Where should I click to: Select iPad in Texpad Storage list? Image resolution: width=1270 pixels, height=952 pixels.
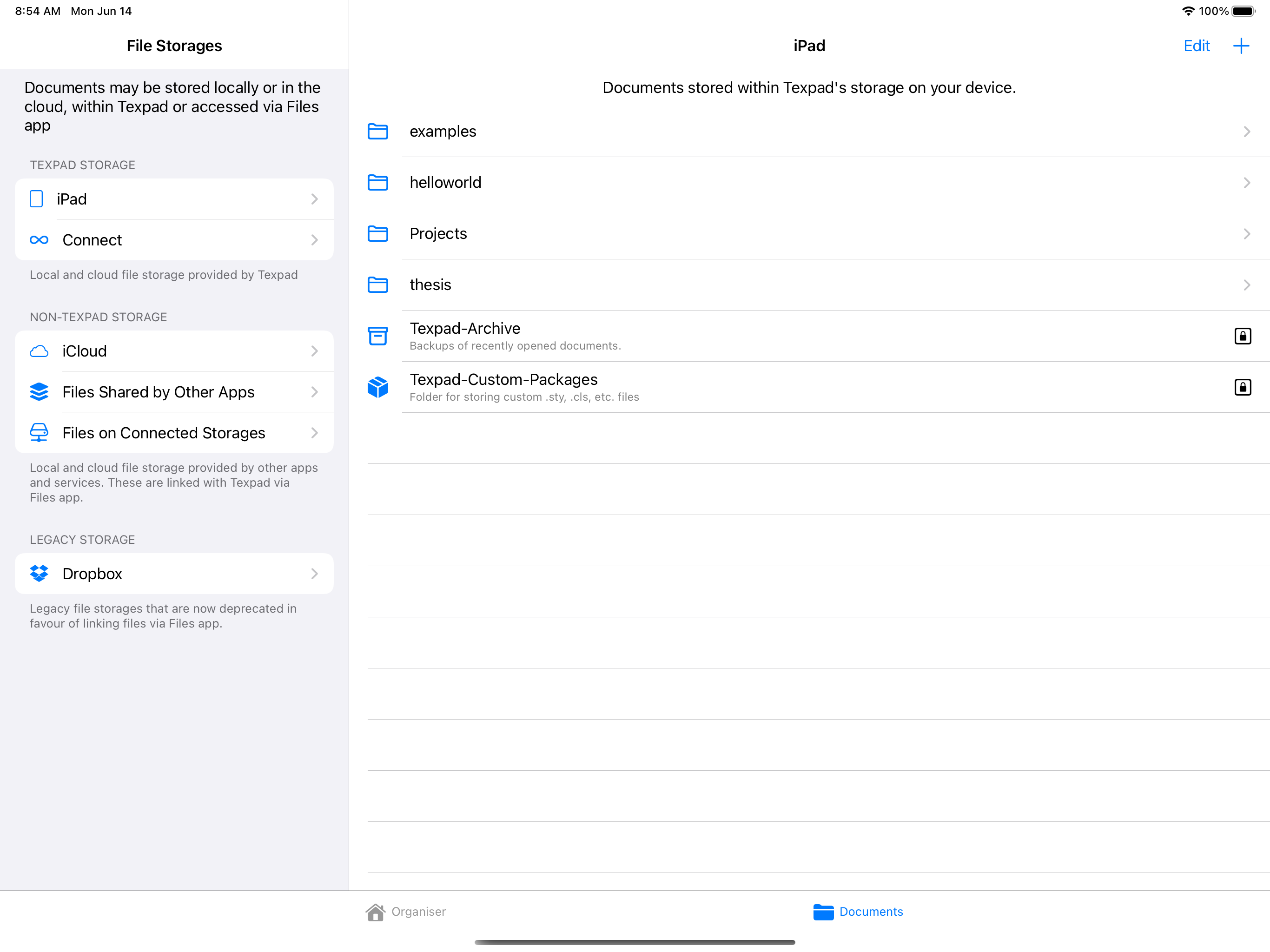(174, 199)
